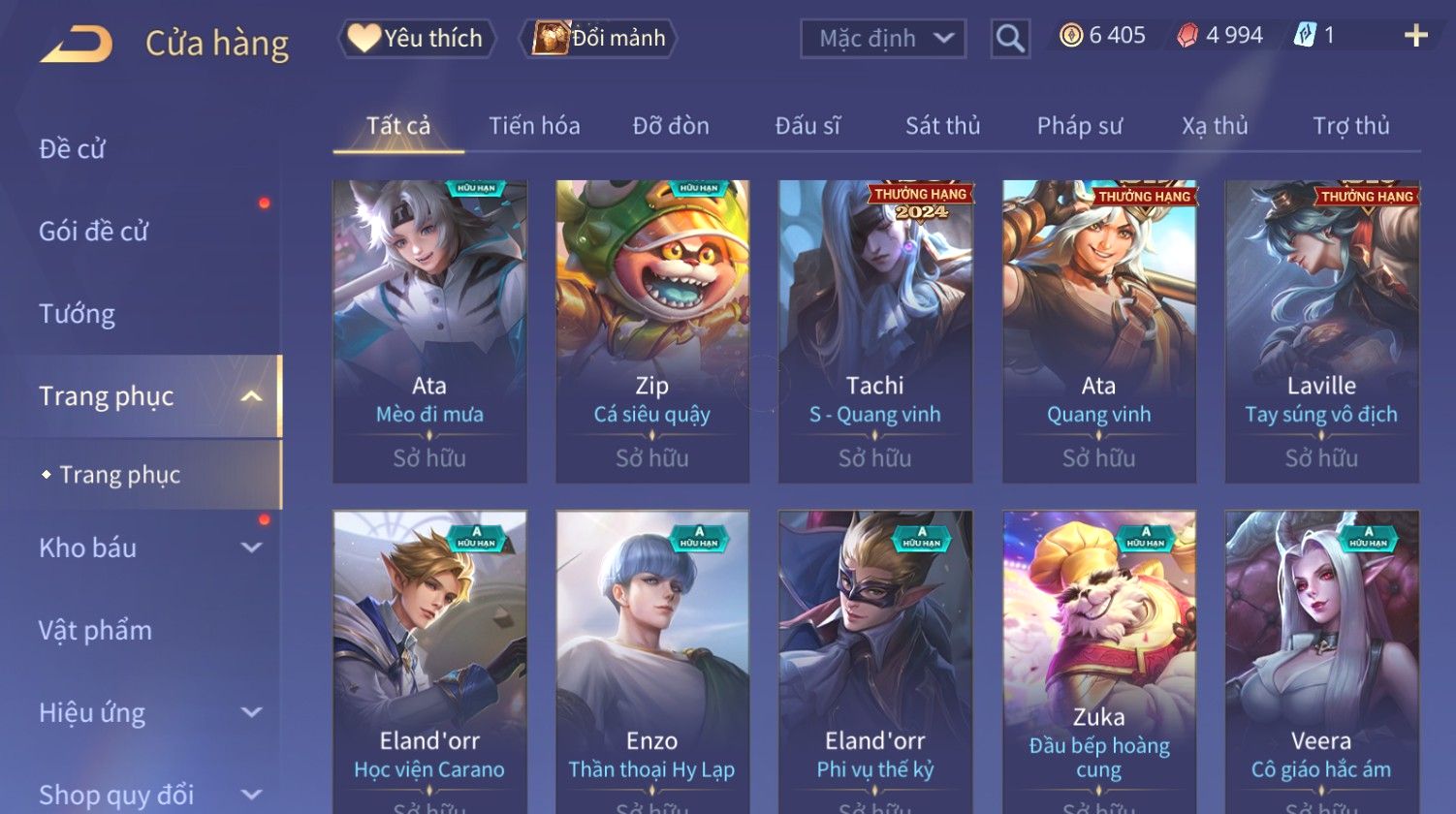1456x814 pixels.
Task: Switch to the Sát thủ tab
Action: point(942,126)
